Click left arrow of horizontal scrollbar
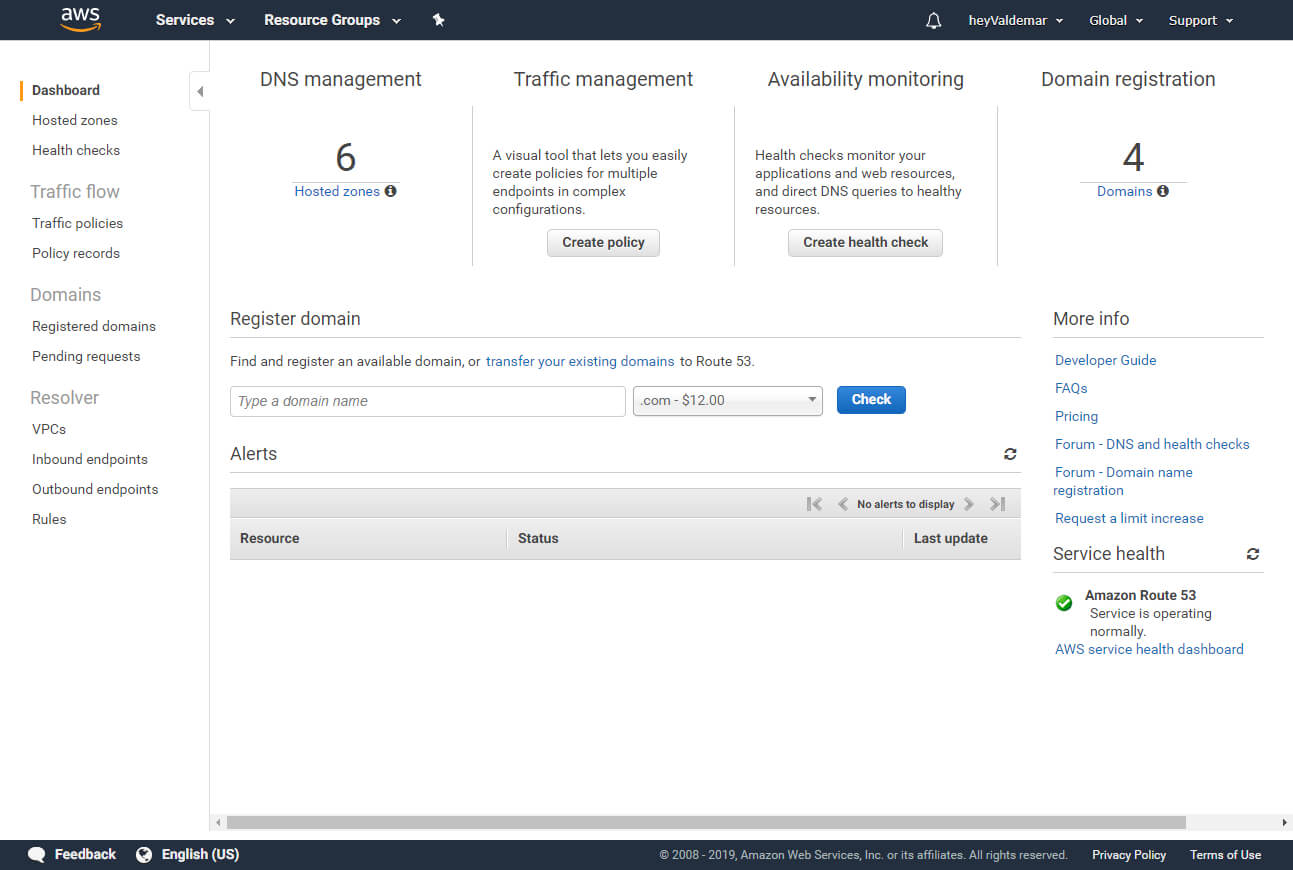This screenshot has width=1293, height=870. click(x=218, y=822)
